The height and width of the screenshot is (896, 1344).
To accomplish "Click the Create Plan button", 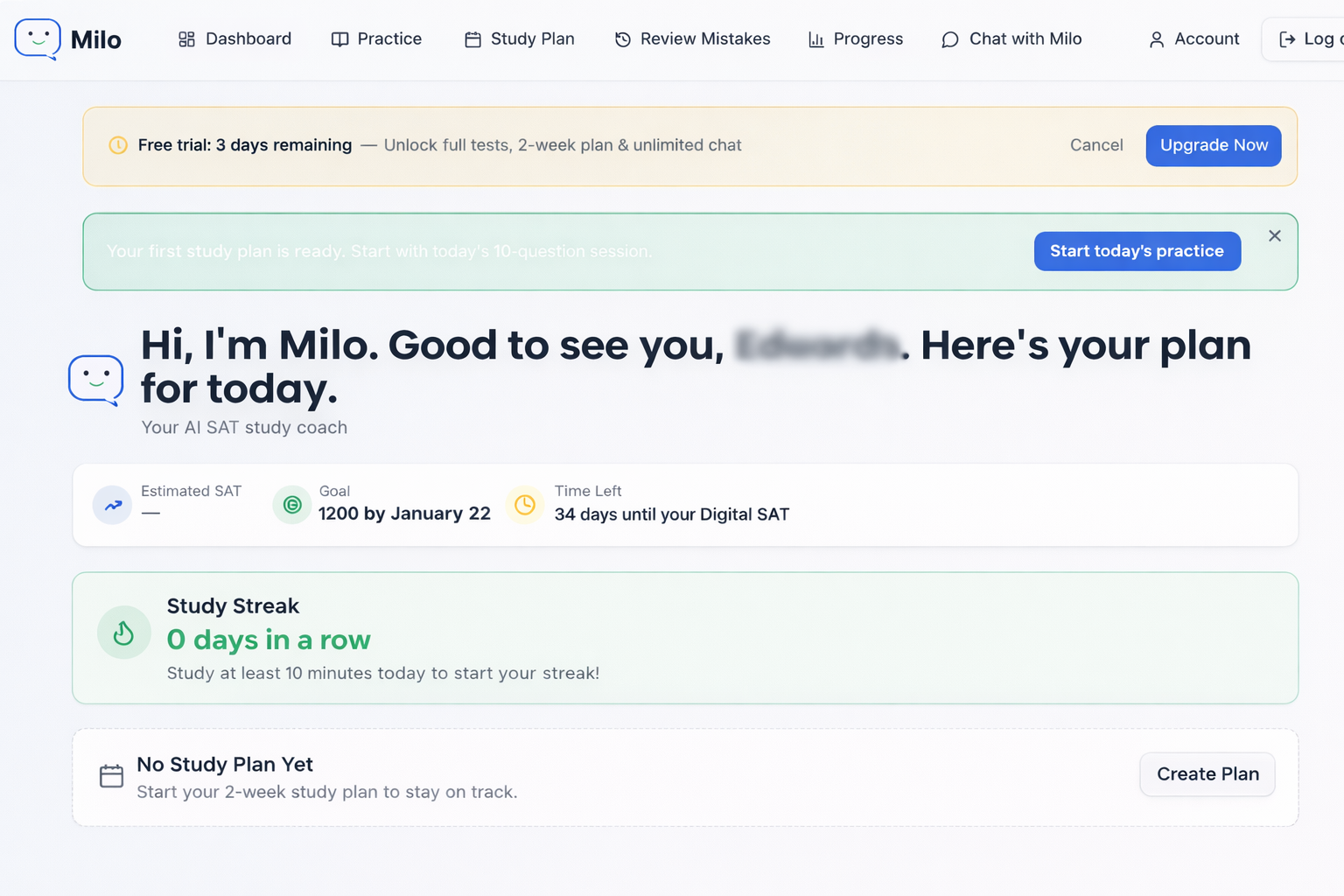I will tap(1207, 774).
